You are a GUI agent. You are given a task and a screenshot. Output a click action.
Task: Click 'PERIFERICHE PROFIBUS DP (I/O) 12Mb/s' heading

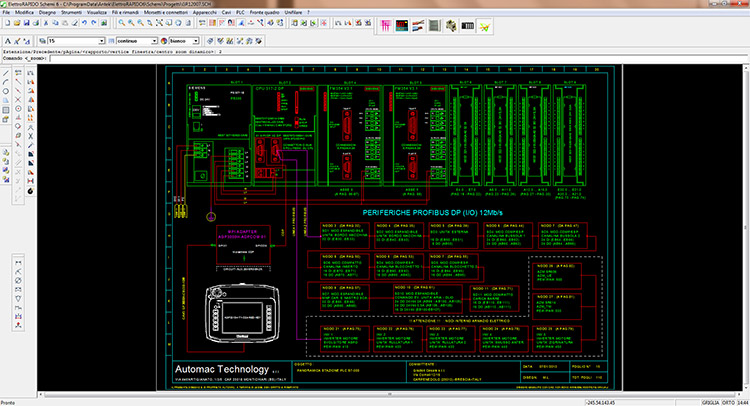[x=432, y=213]
